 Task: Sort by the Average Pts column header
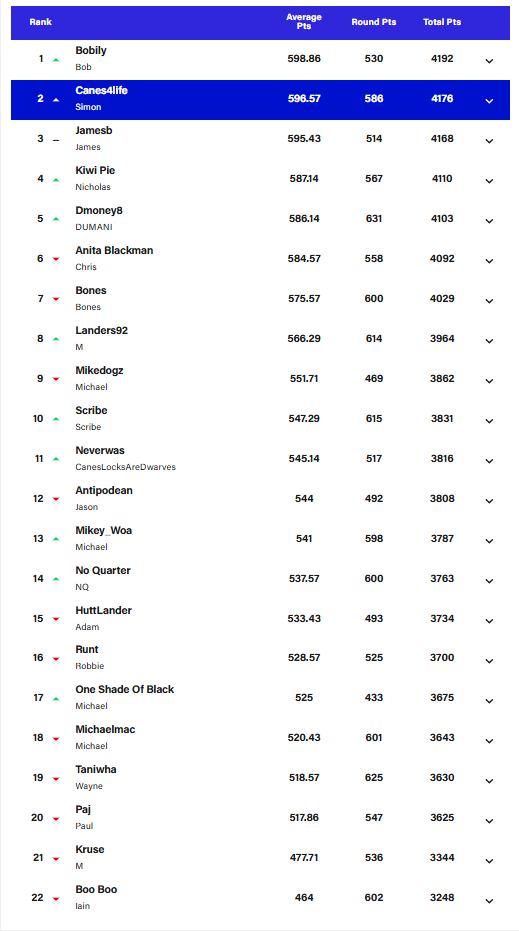pos(304,22)
